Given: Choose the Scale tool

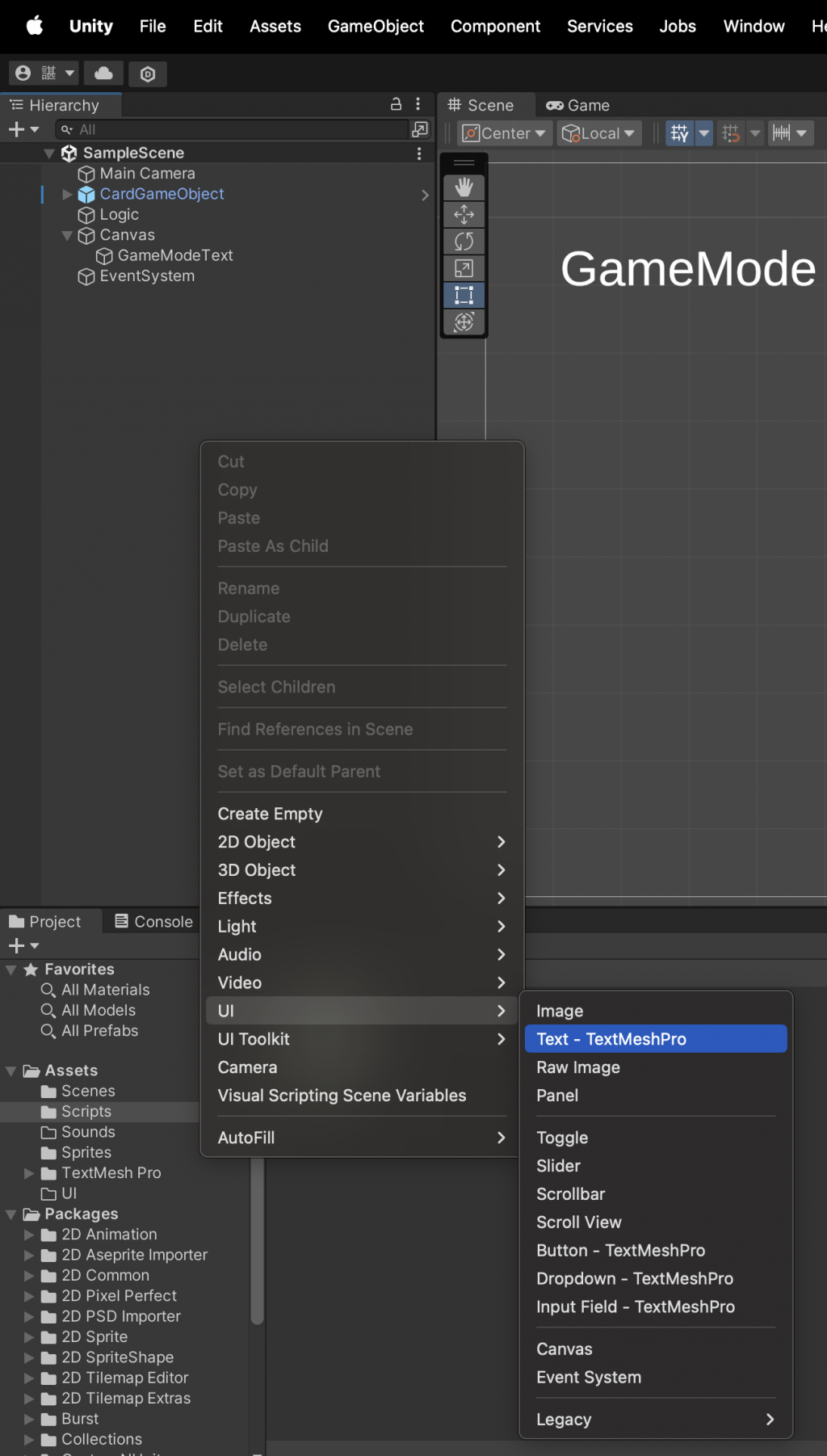Looking at the screenshot, I should (464, 268).
